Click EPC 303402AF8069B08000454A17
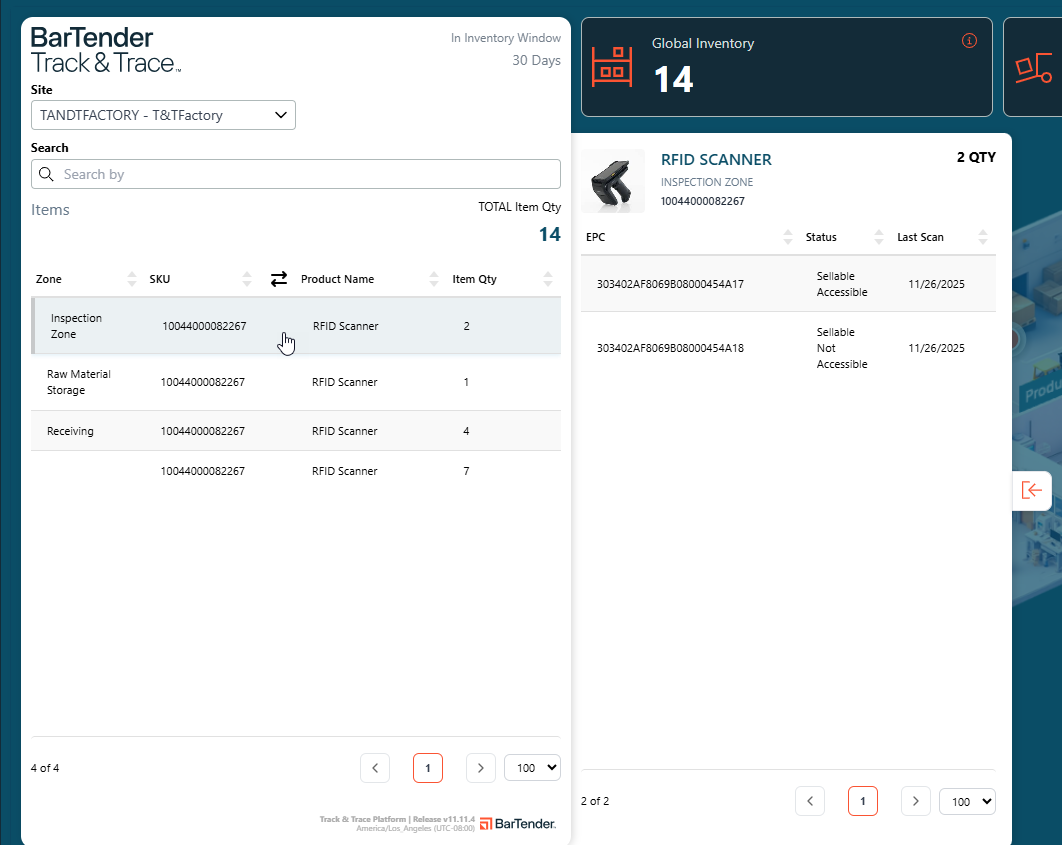 670,284
